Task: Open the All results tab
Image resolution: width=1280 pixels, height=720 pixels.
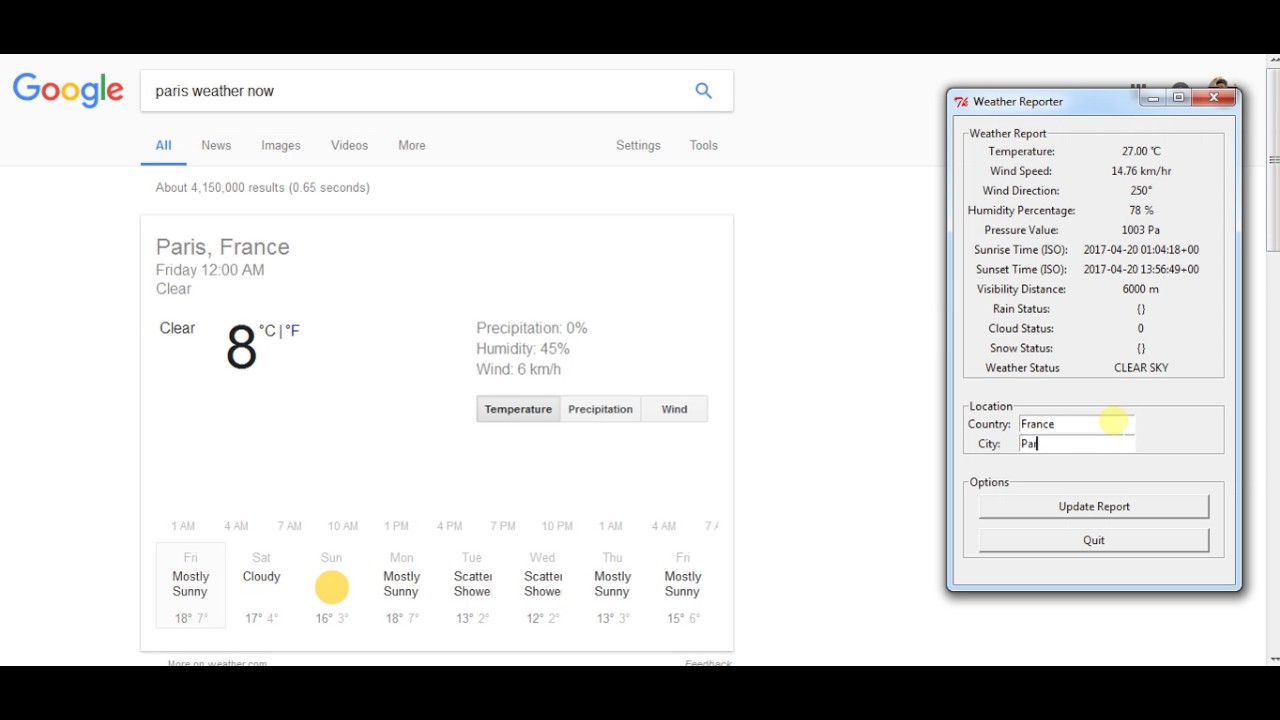Action: (163, 145)
